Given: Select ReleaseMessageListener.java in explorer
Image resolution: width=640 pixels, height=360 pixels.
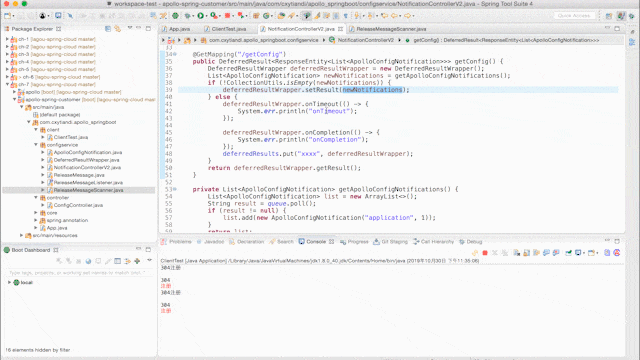Looking at the screenshot, I should [x=88, y=182].
